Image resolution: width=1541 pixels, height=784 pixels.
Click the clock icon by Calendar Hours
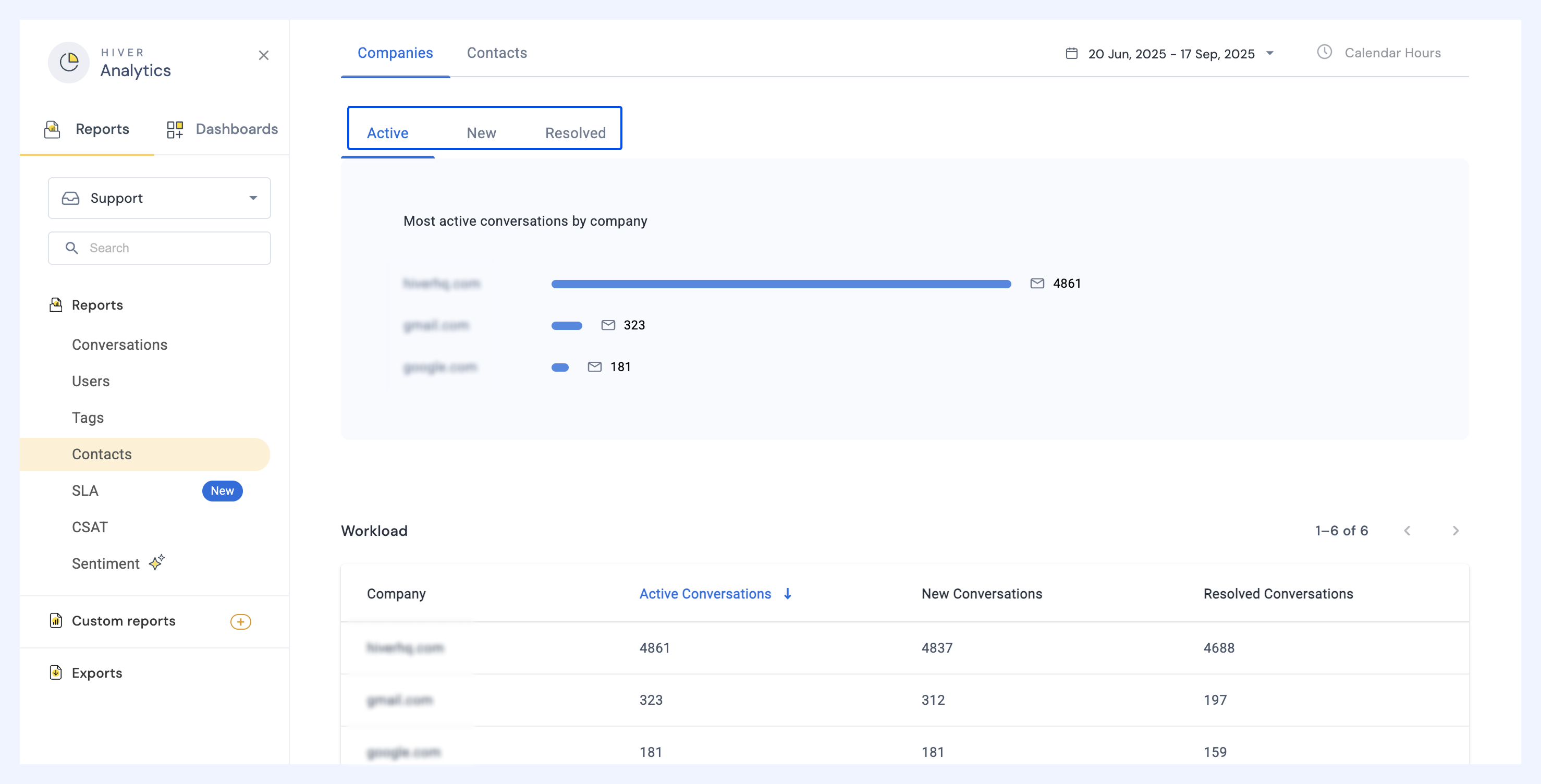pyautogui.click(x=1325, y=53)
